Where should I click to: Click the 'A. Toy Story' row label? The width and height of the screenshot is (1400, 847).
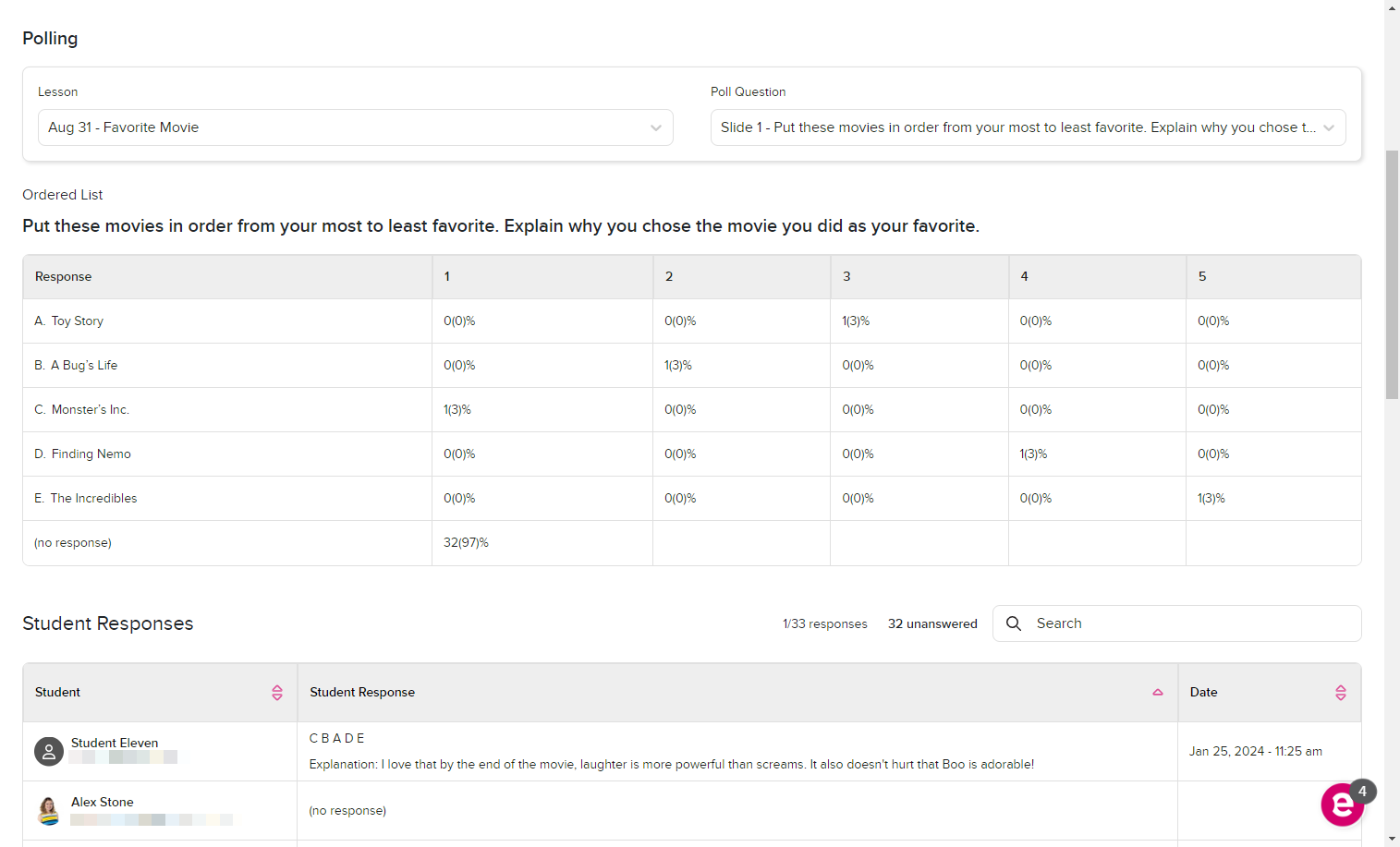click(x=69, y=321)
